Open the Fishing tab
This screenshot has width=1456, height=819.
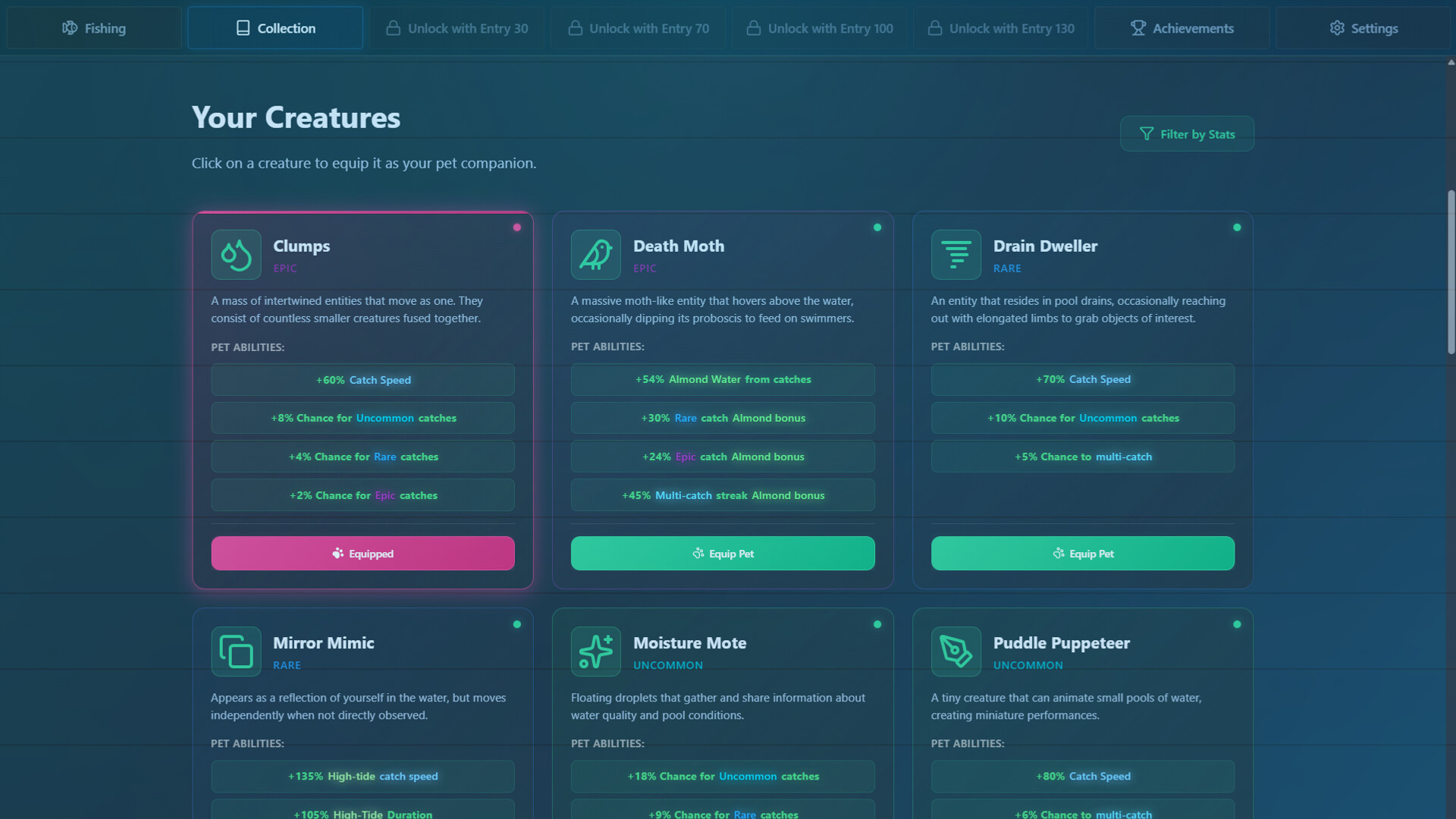pos(94,28)
